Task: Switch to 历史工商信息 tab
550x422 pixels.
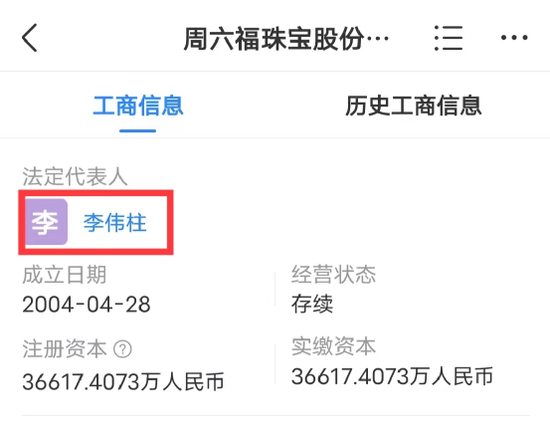Action: click(413, 105)
